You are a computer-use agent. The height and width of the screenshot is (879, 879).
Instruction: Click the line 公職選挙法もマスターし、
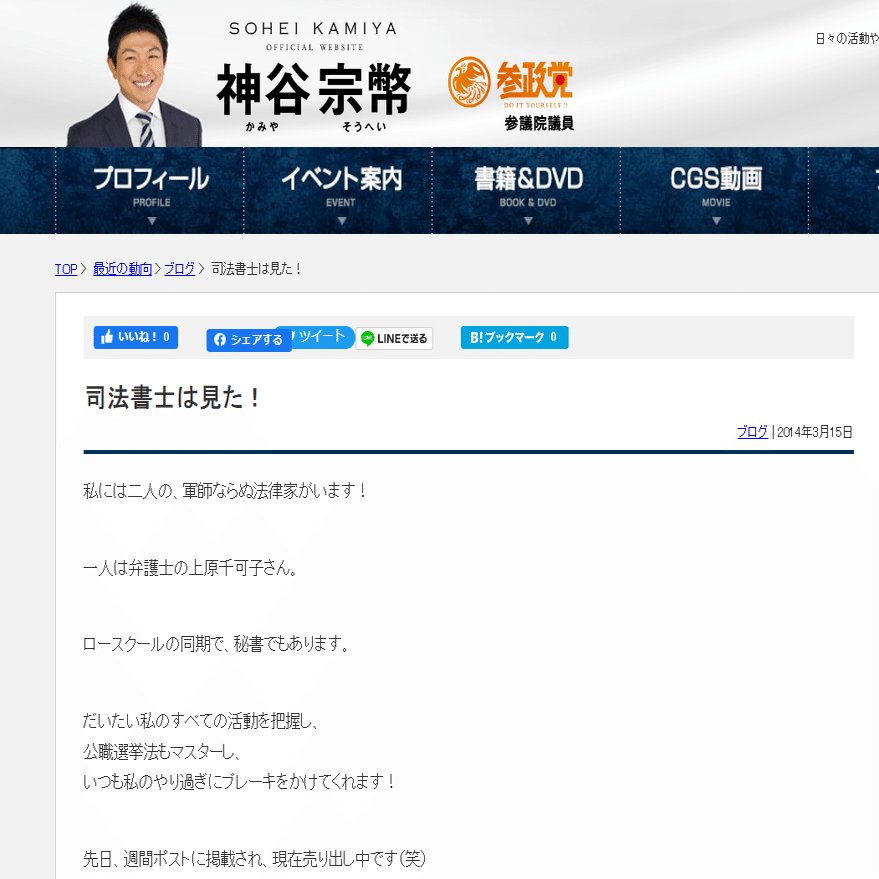[x=161, y=752]
